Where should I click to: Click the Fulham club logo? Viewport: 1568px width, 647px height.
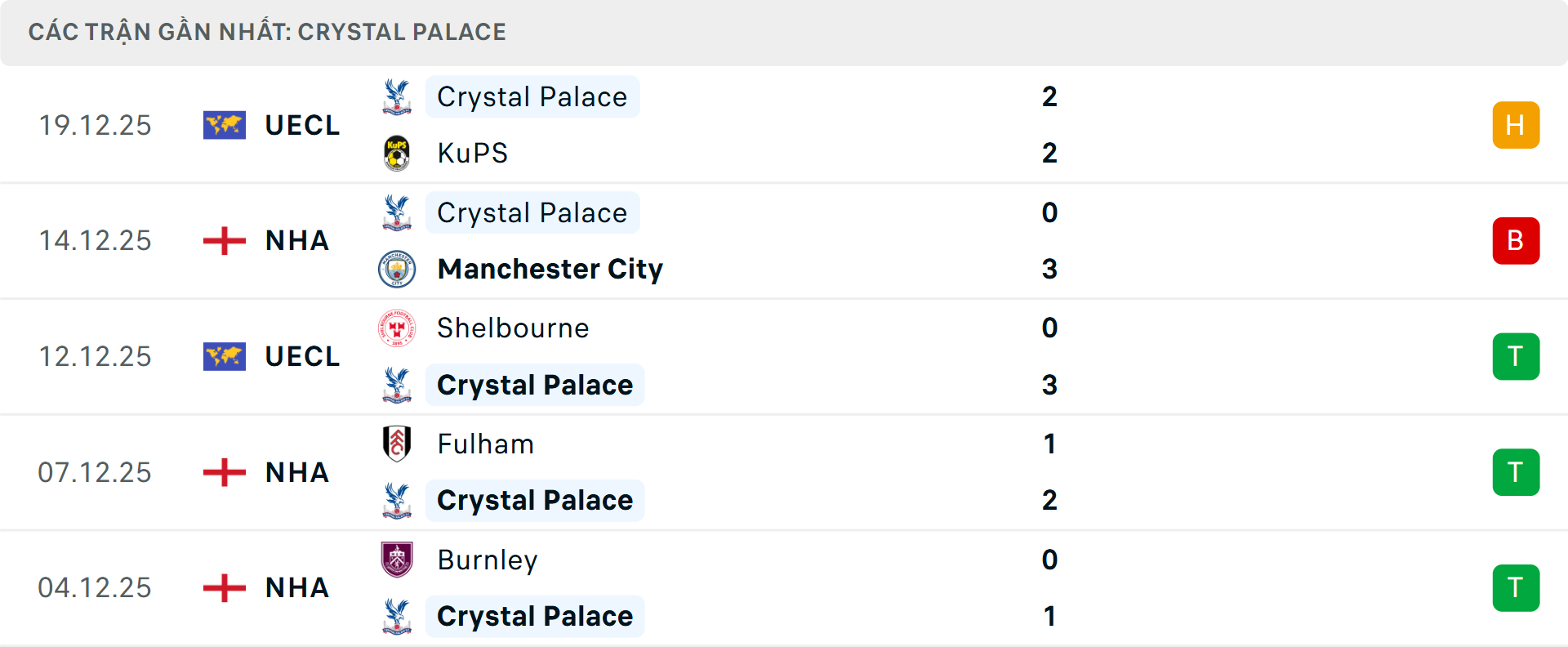coord(397,444)
